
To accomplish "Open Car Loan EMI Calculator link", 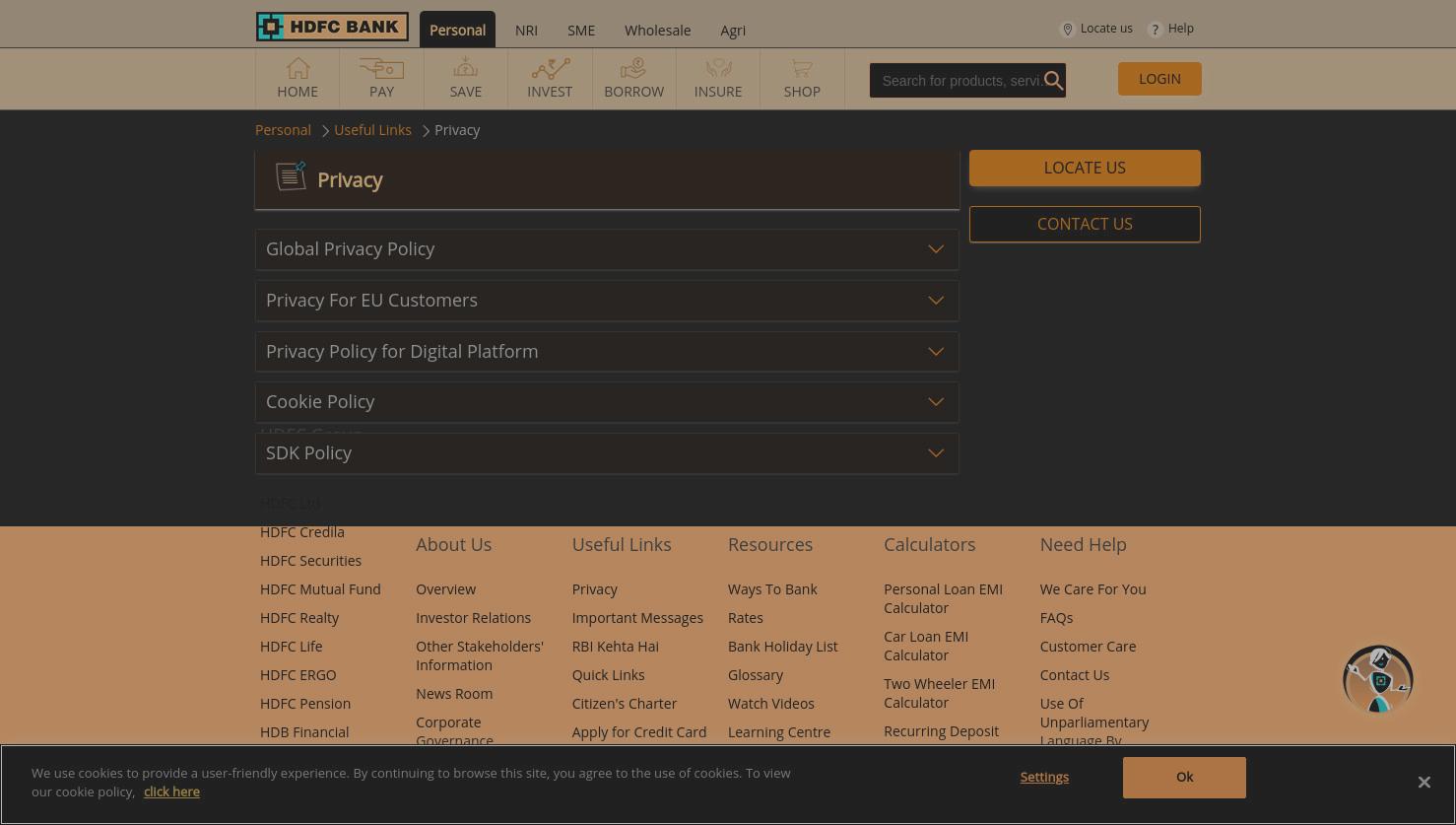I will (926, 646).
